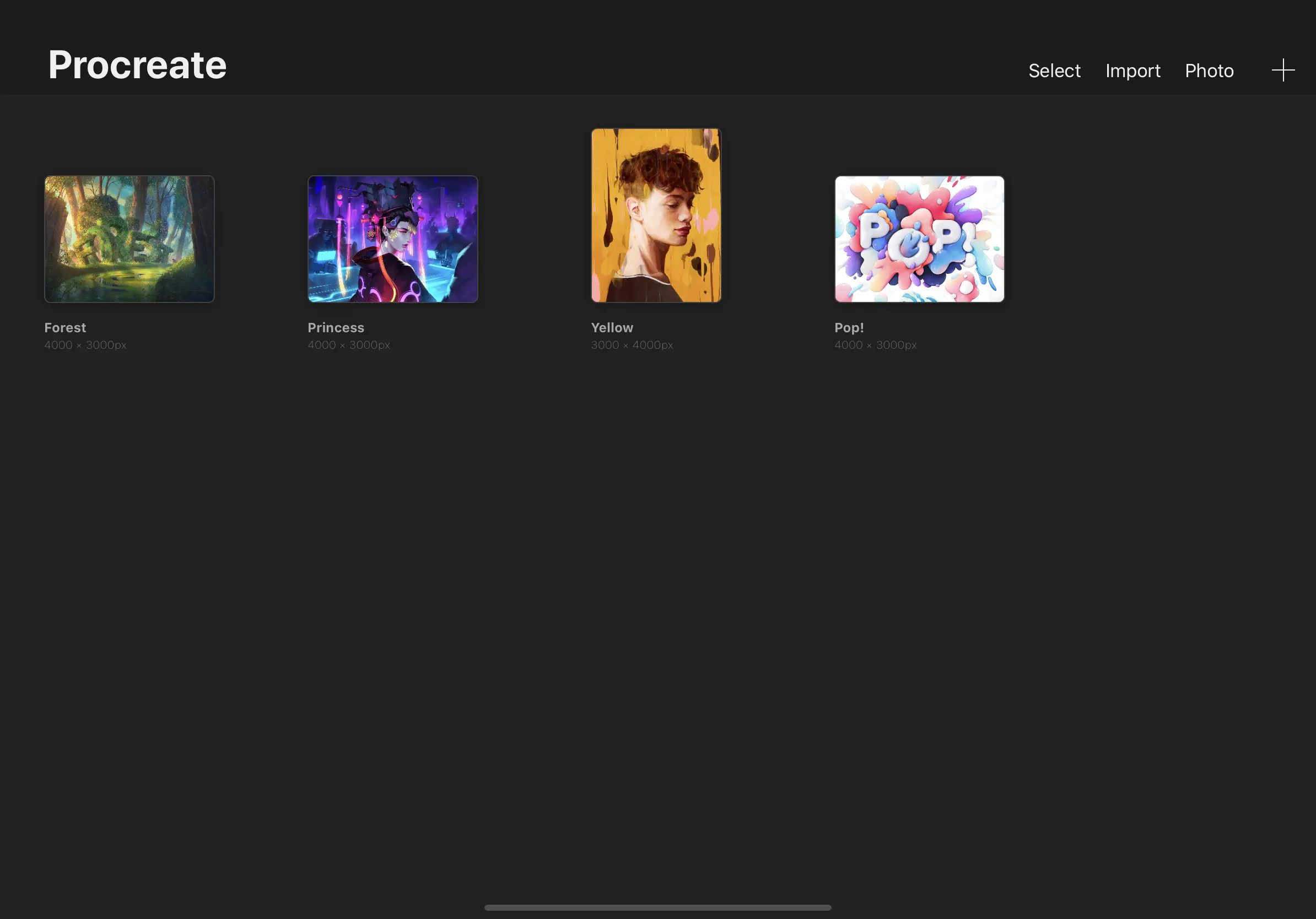
Task: Click the "Pop!" artwork title
Action: click(x=849, y=328)
